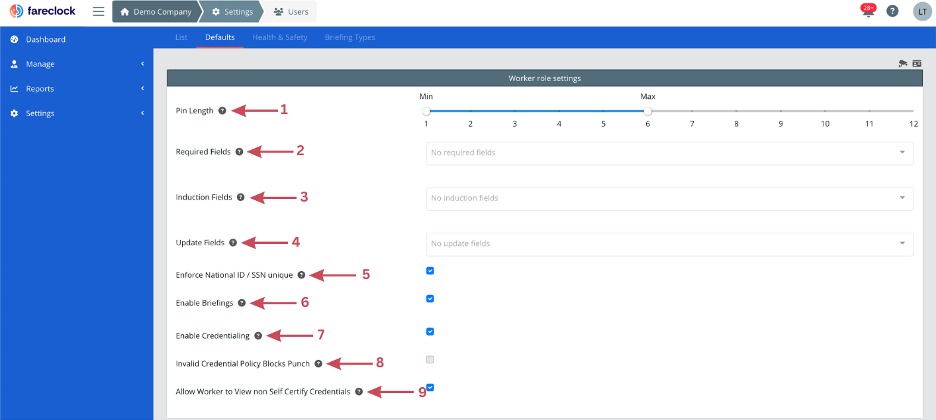Select the Defaults tab
The image size is (936, 420).
pyautogui.click(x=220, y=37)
